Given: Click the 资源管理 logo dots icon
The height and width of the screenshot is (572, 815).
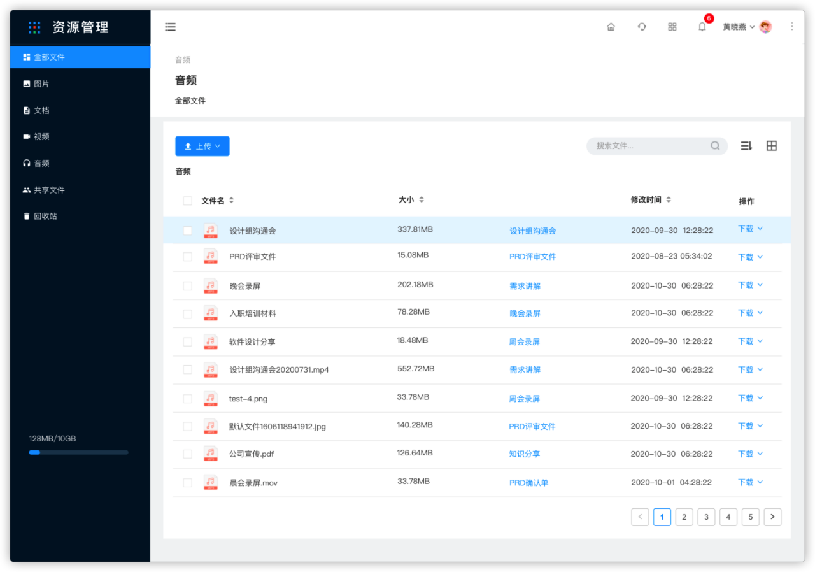Looking at the screenshot, I should click(x=34, y=27).
